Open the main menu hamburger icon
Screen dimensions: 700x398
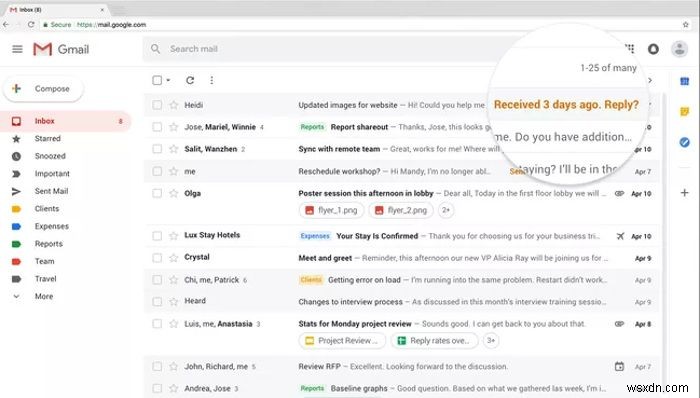[17, 49]
